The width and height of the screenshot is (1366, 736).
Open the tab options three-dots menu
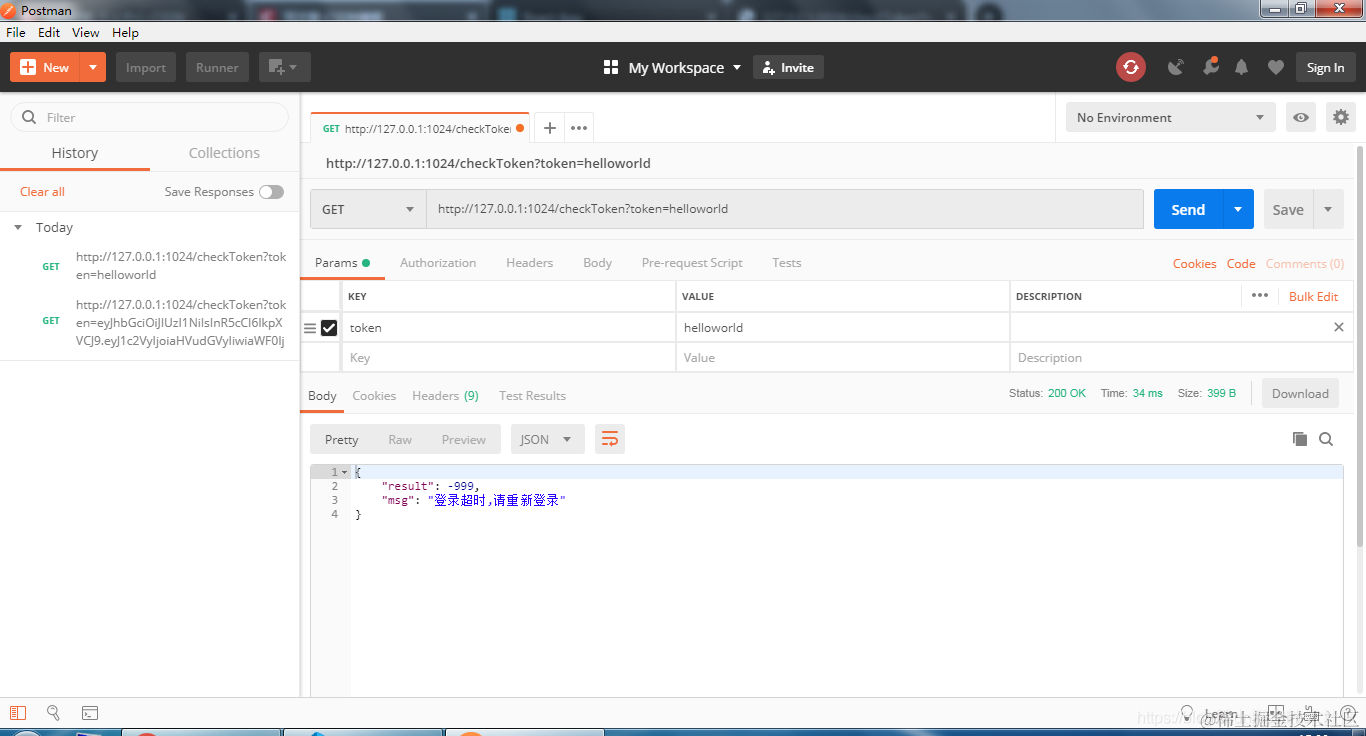(579, 128)
